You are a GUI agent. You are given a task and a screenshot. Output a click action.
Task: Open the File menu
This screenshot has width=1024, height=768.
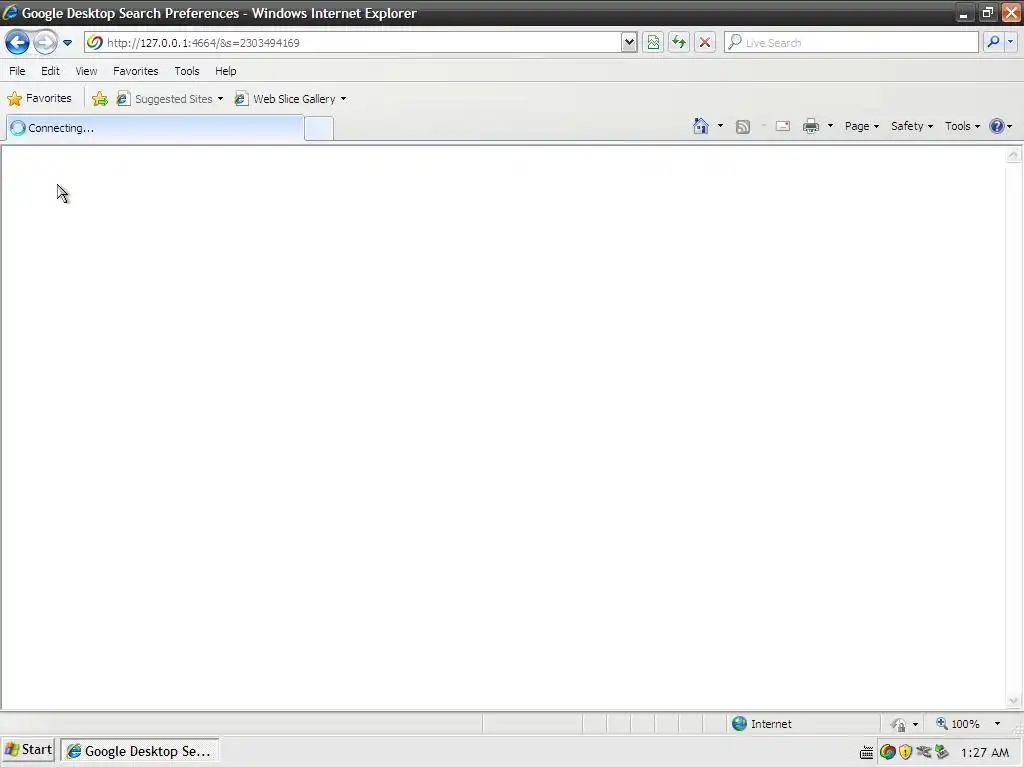point(18,71)
